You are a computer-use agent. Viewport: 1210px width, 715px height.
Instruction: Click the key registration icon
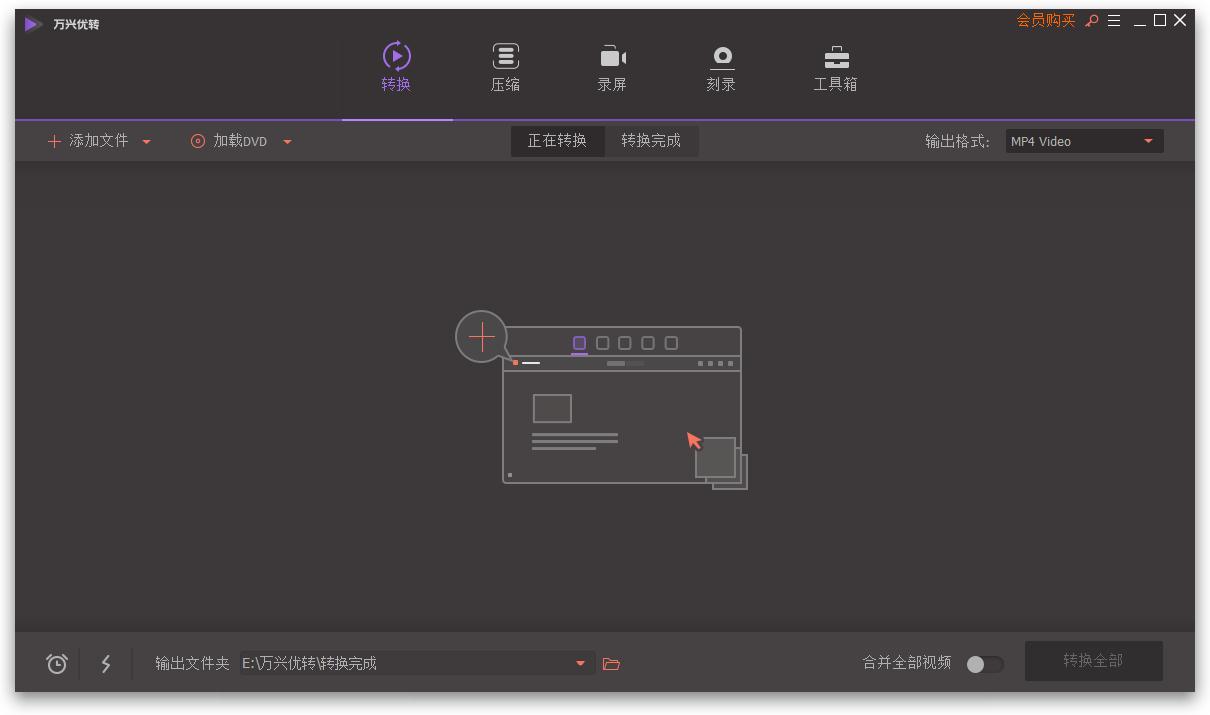click(x=1092, y=20)
